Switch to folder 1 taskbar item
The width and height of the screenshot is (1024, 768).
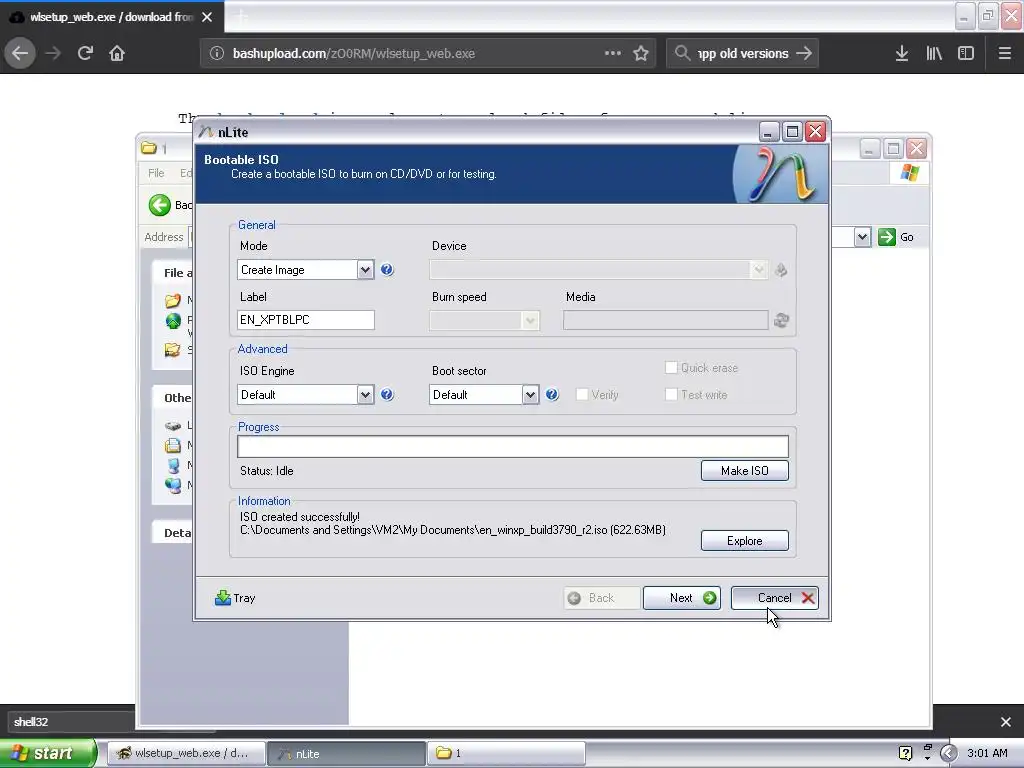coord(506,754)
